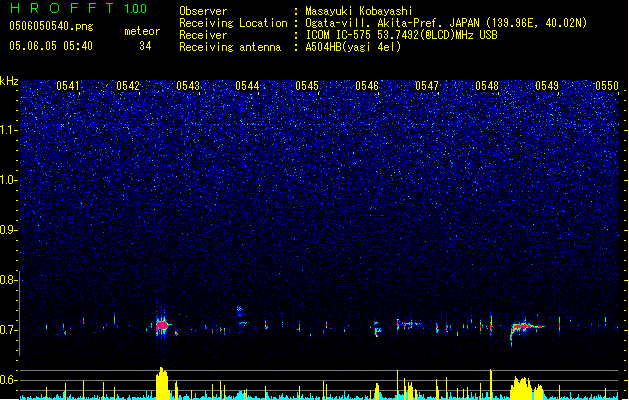This screenshot has width=629, height=400.
Task: Click the long meteor echo trail near 0549
Action: click(526, 327)
